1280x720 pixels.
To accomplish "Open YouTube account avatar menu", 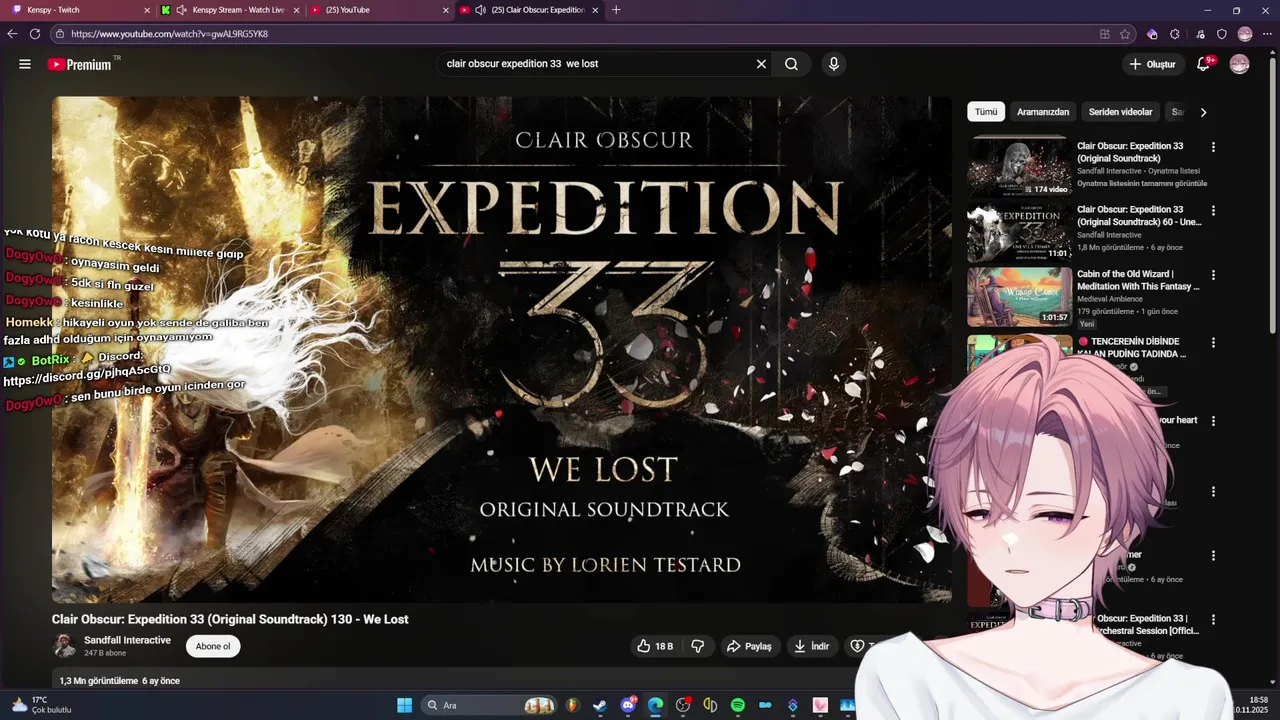I will pyautogui.click(x=1239, y=64).
